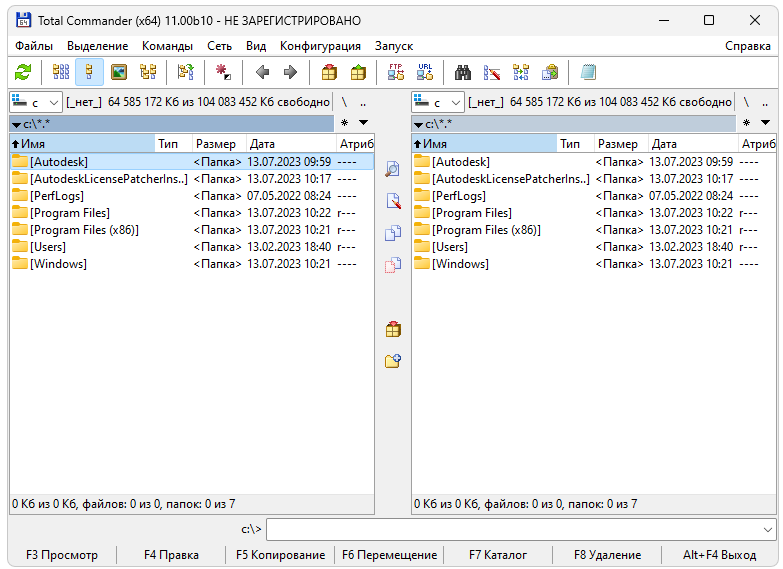Screen dimensions: 783x569
Task: Click the edit file icon between panels
Action: tap(393, 201)
